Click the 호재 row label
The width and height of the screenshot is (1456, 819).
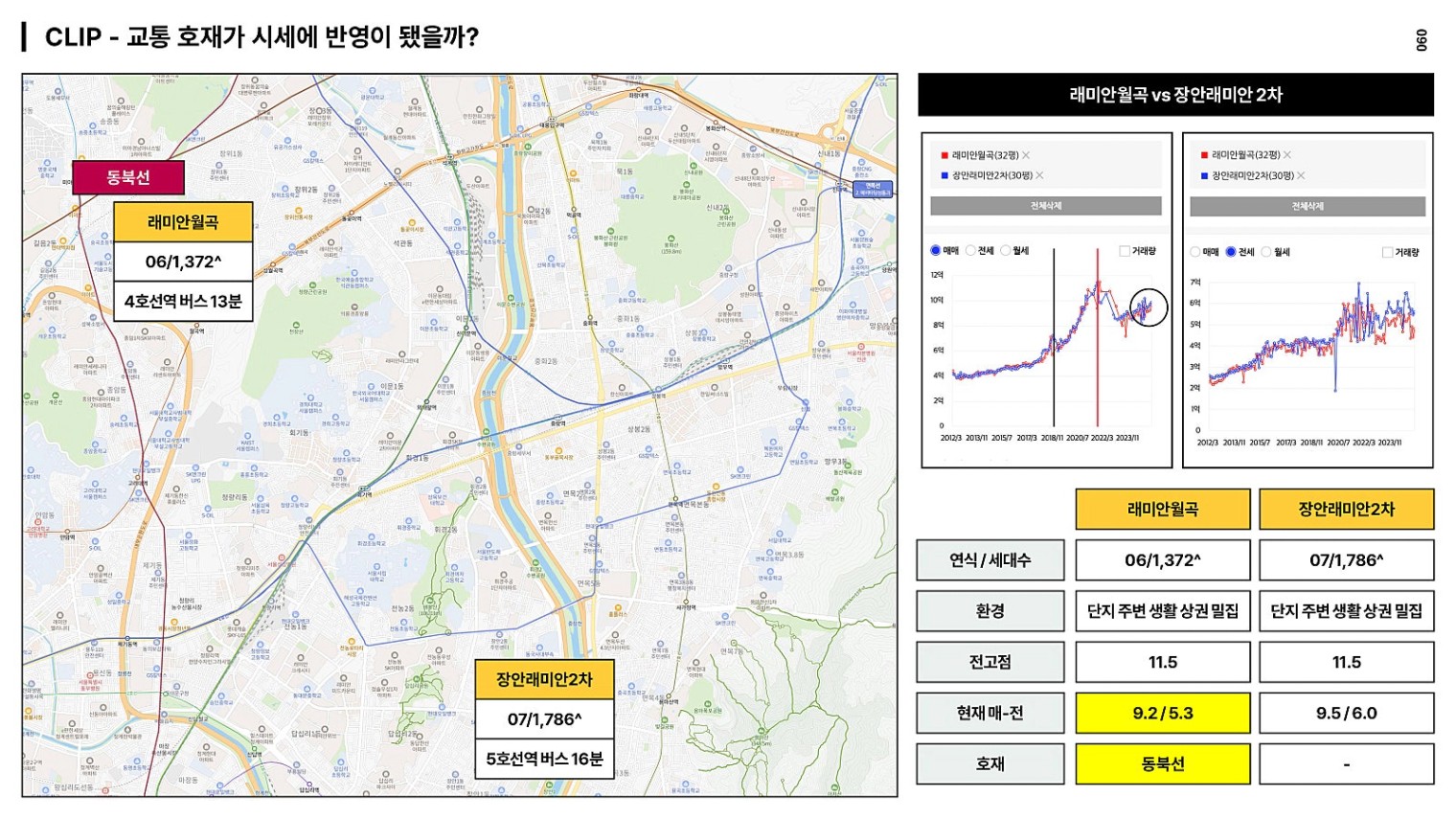(990, 763)
